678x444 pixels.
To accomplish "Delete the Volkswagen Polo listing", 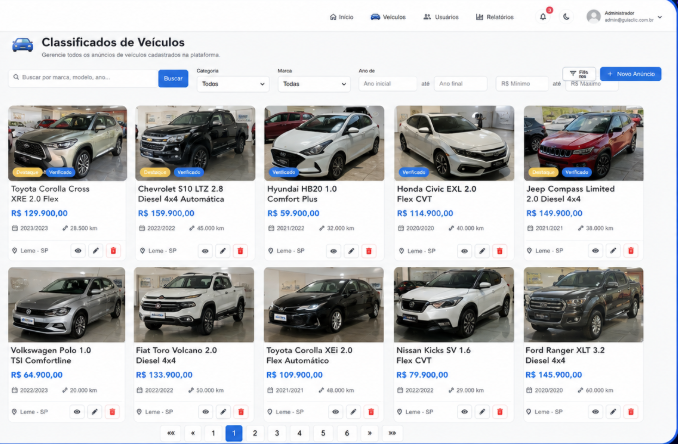I will point(112,412).
